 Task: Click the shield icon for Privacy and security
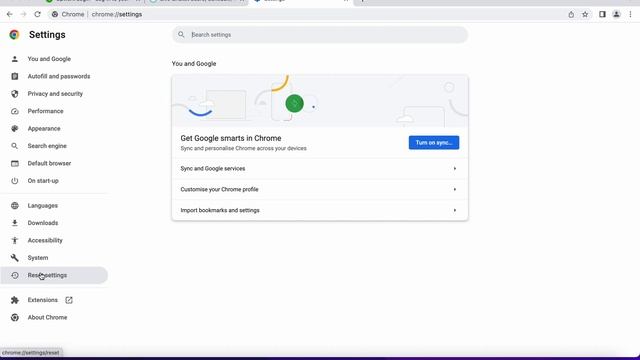[x=15, y=94]
